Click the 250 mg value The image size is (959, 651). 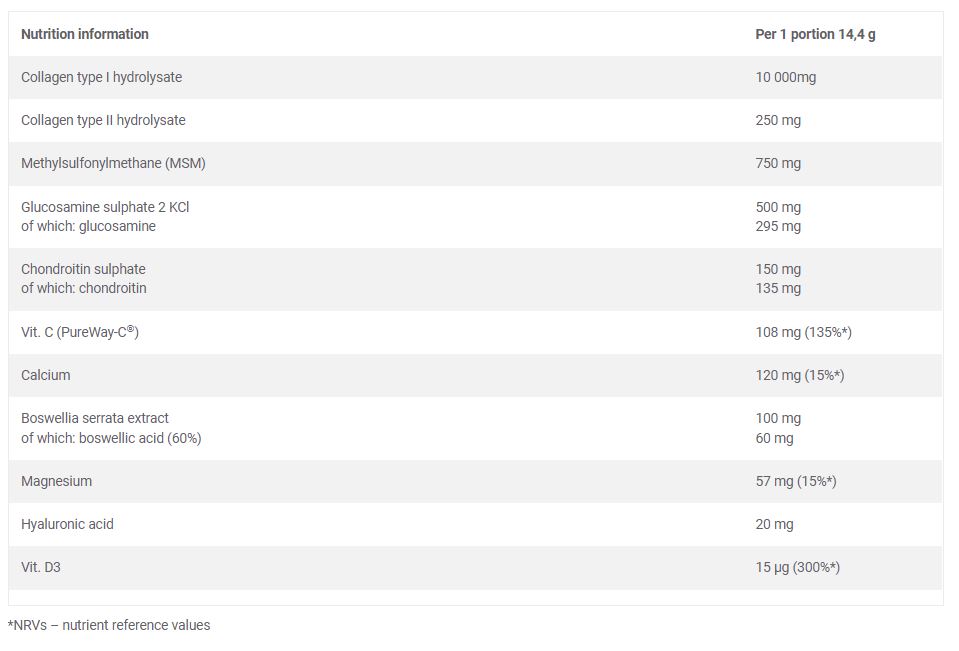778,120
